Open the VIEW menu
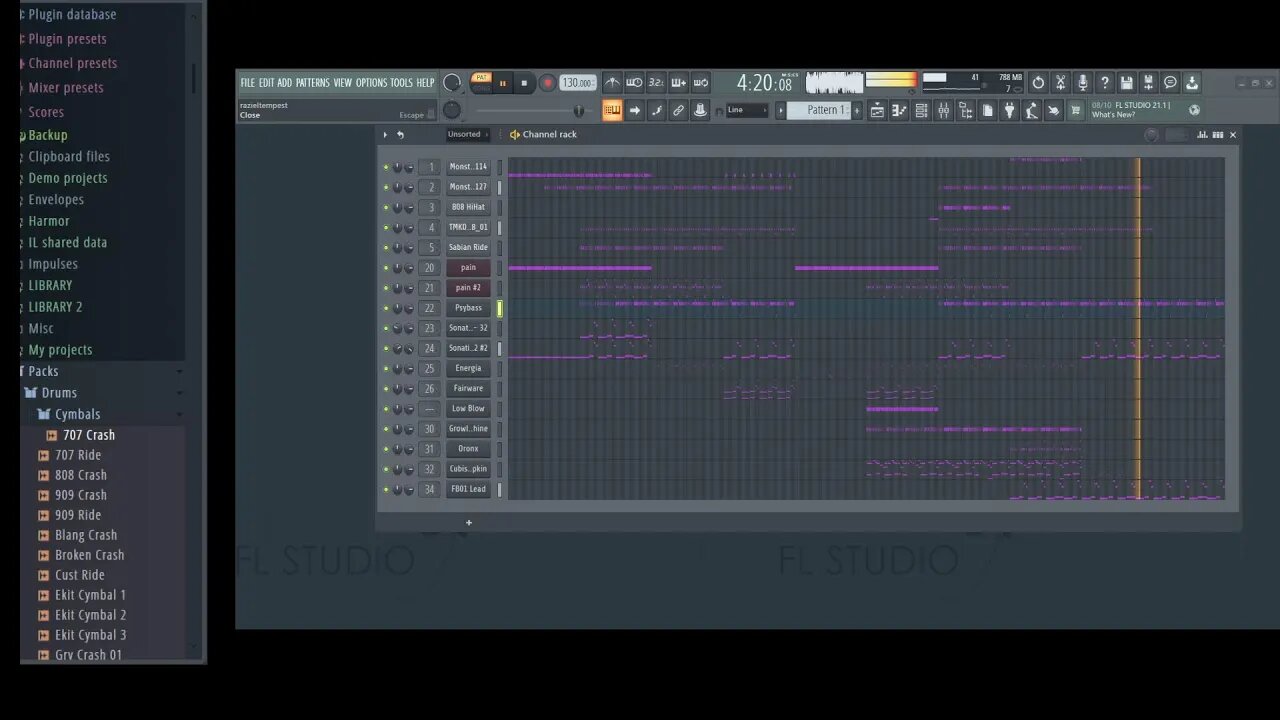 (x=343, y=83)
